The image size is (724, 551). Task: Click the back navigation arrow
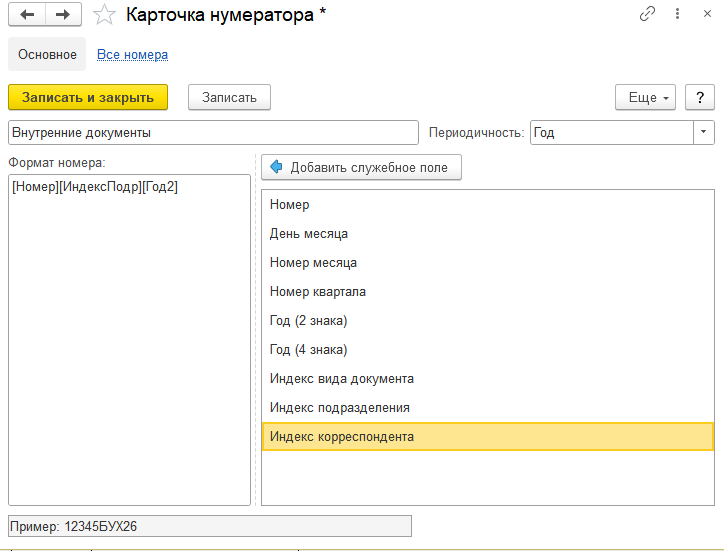point(27,14)
